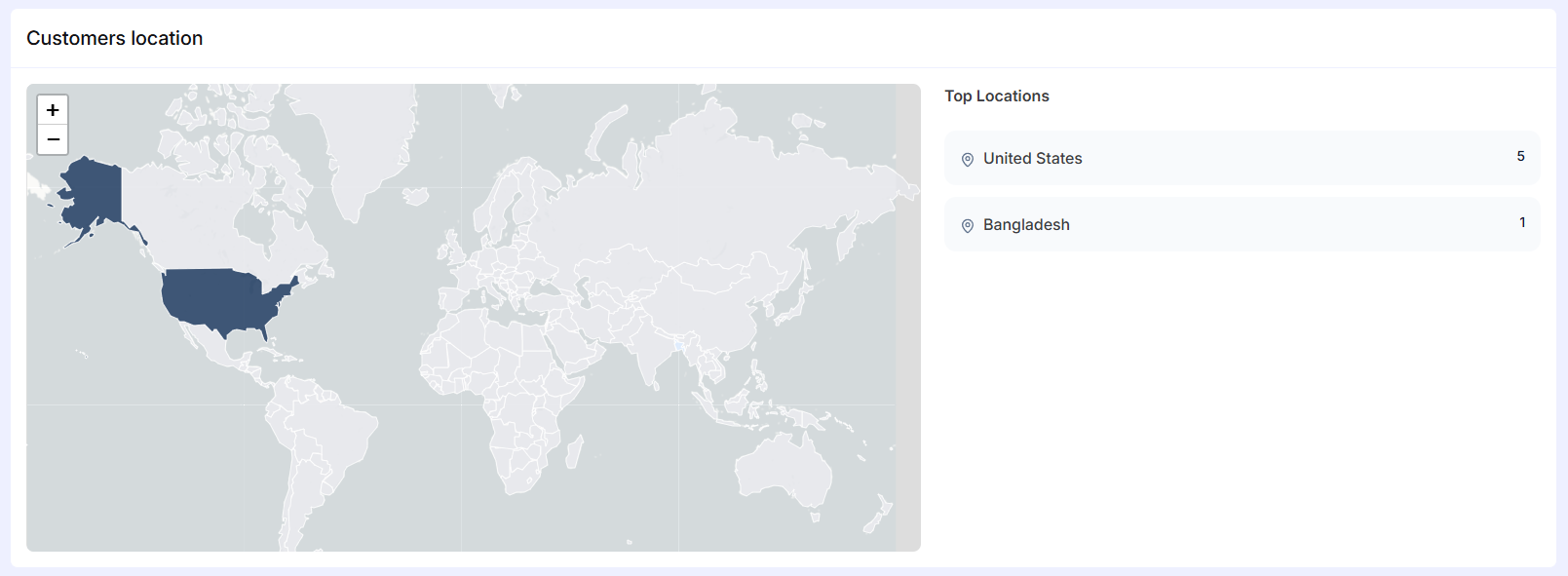Viewport: 1568px width, 576px height.
Task: Click the Customers location card title
Action: [114, 38]
